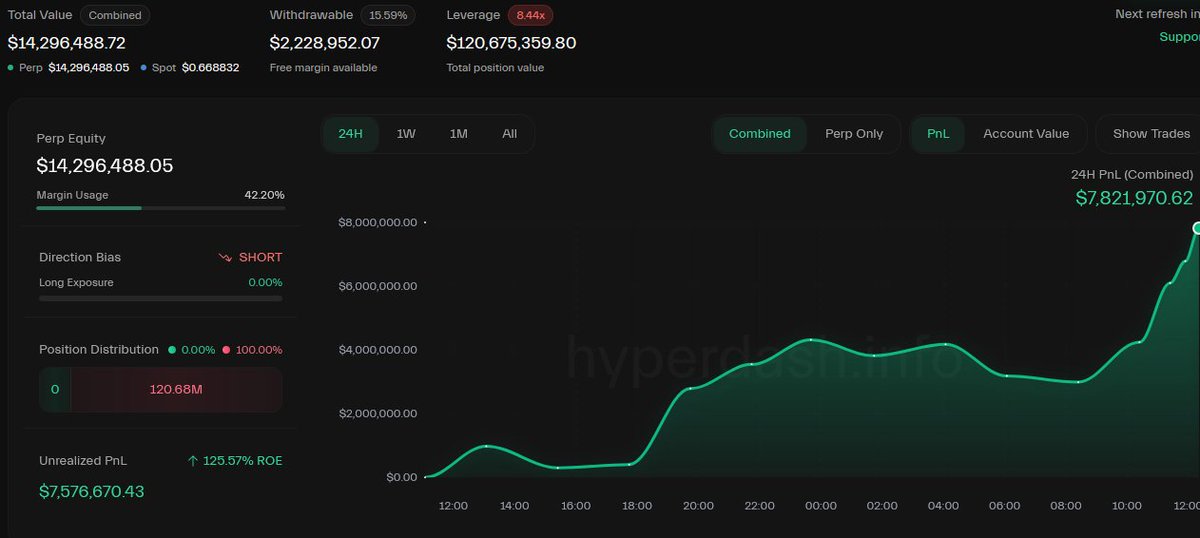This screenshot has width=1200, height=538.
Task: Click the 125.57% ROE text
Action: [241, 461]
